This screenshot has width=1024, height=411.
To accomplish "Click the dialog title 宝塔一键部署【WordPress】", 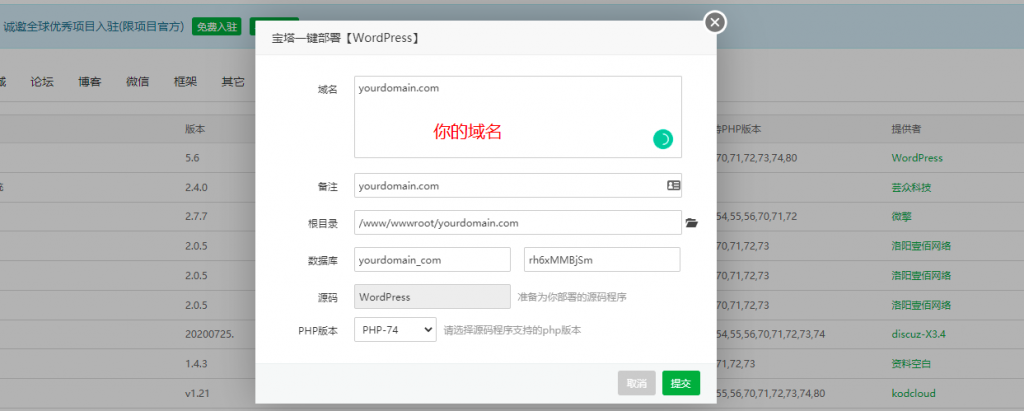I will (x=345, y=39).
